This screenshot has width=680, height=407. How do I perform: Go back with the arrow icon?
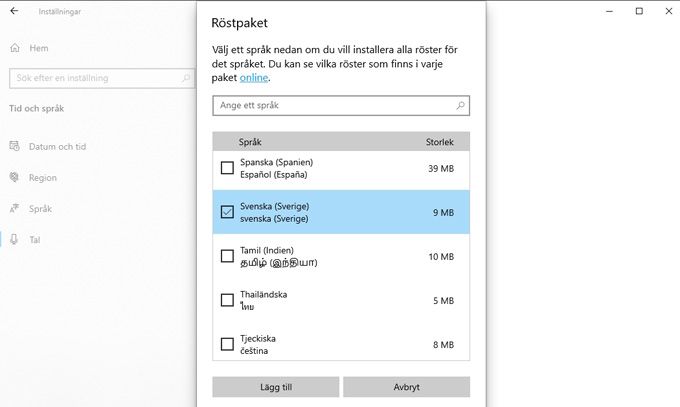pyautogui.click(x=14, y=11)
